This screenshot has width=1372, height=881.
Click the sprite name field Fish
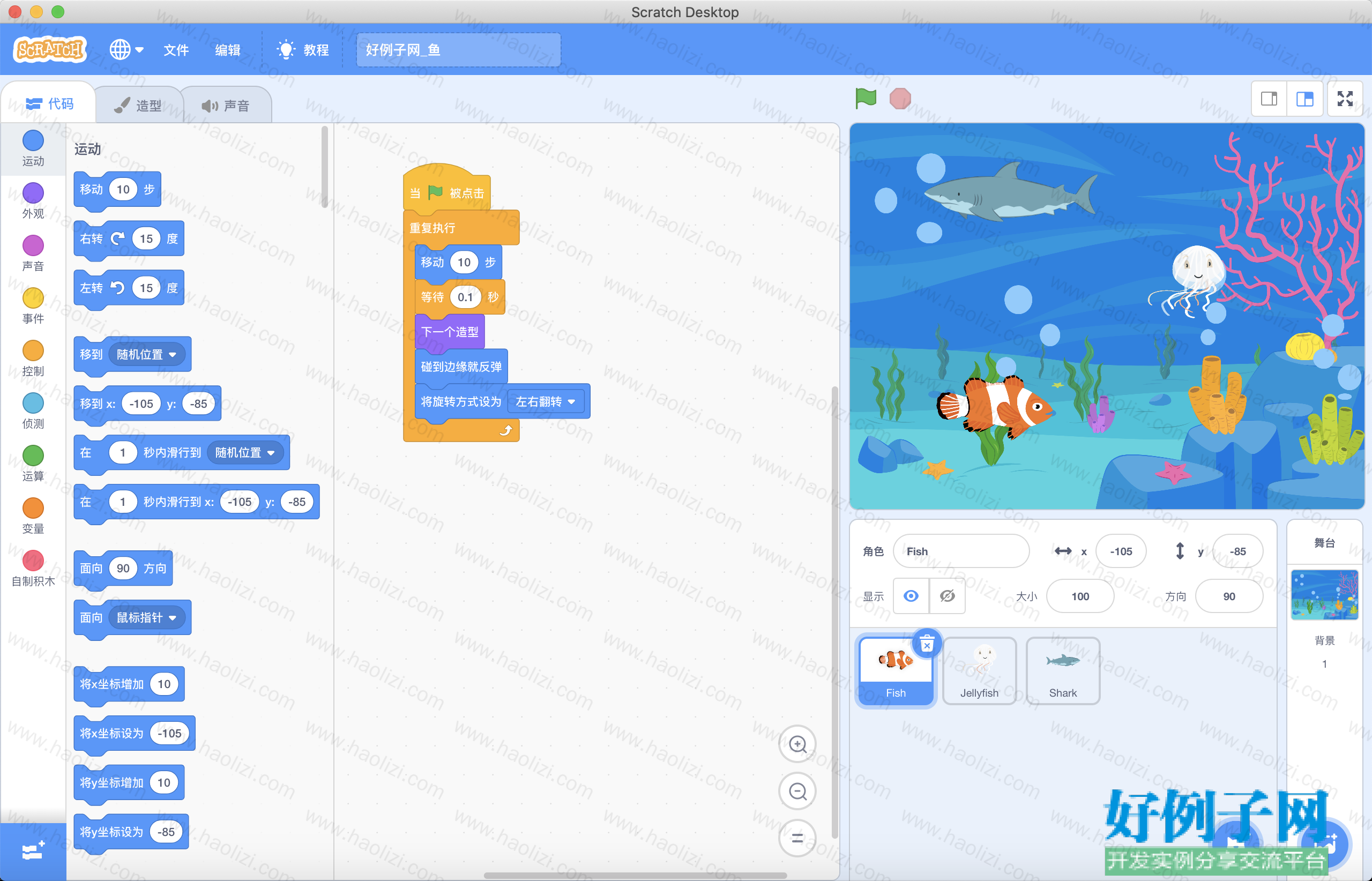[961, 551]
